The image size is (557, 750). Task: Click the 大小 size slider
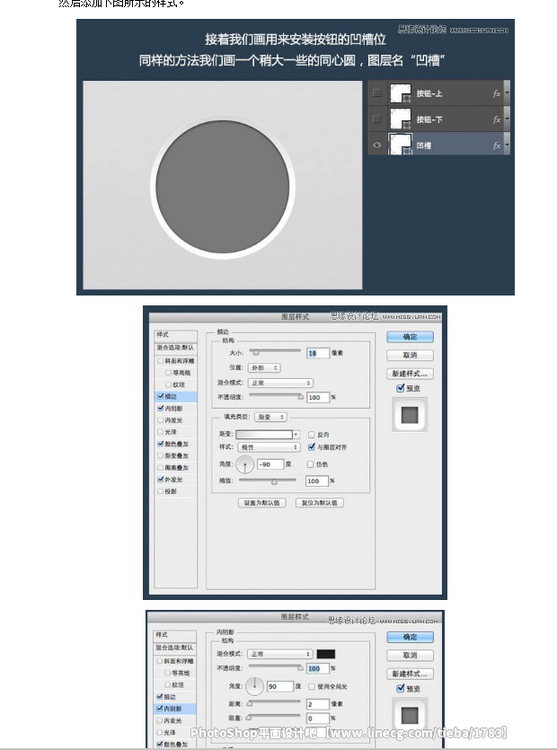(276, 352)
